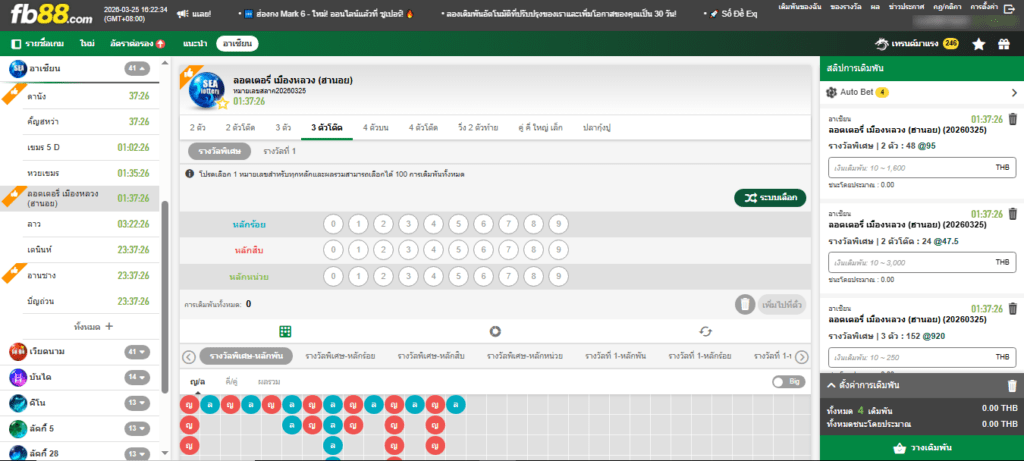Go to previous statistics tabs arrow
This screenshot has width=1024, height=461.
point(189,357)
